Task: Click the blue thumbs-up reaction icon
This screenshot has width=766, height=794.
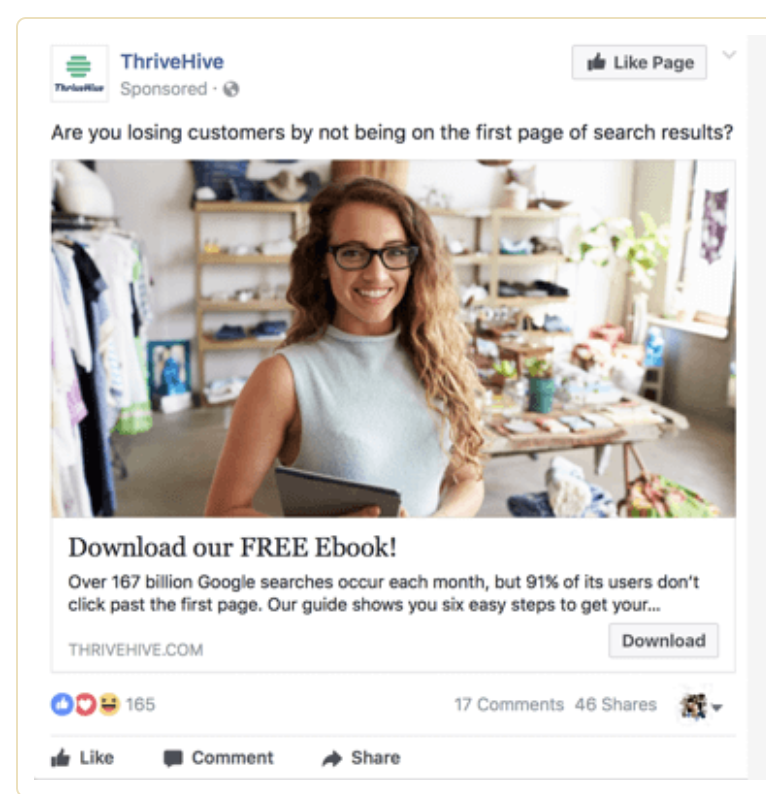Action: point(62,704)
